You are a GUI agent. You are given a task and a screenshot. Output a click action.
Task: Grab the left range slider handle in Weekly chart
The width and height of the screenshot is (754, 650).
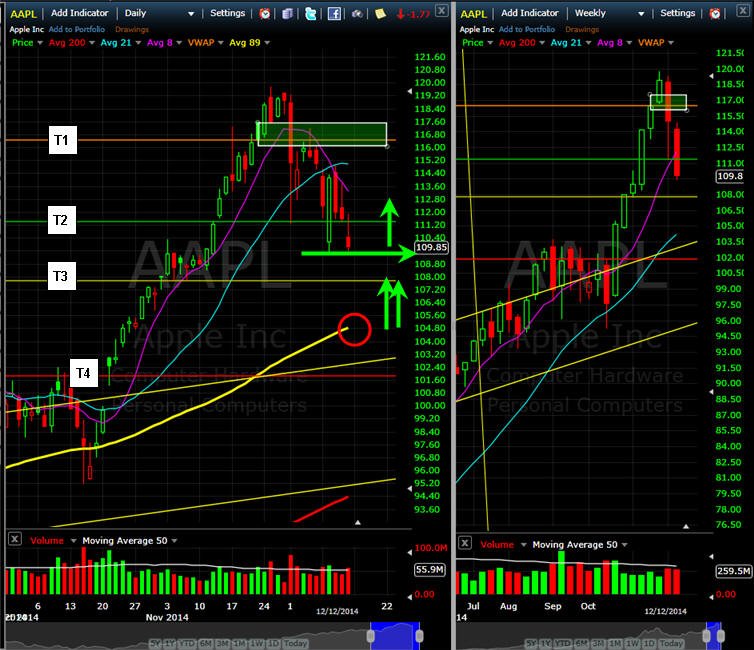(x=706, y=636)
